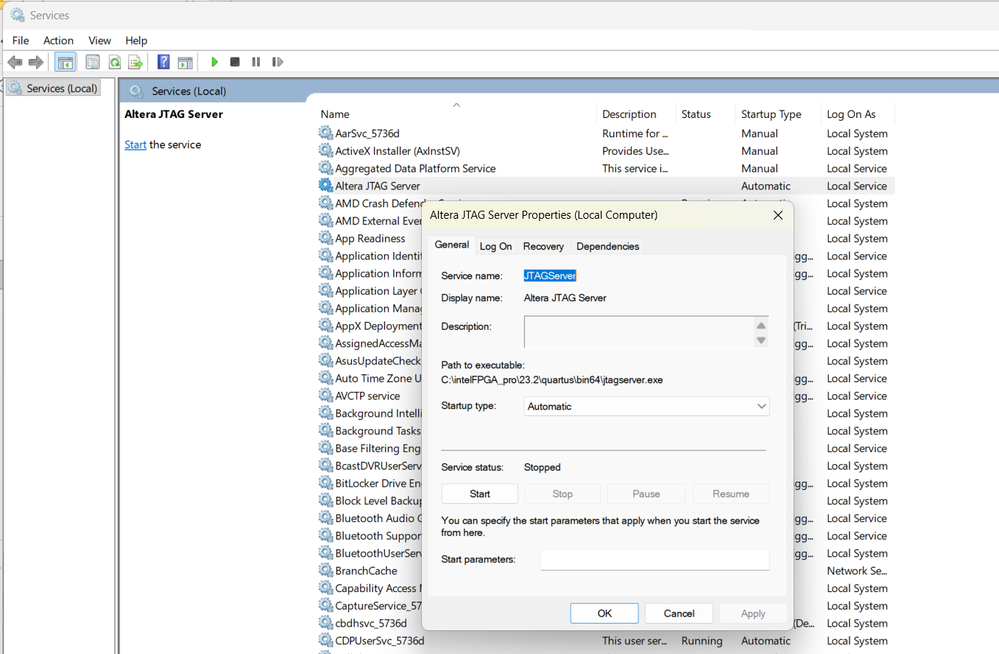Click the Restart Service toolbar icon
Image resolution: width=999 pixels, height=654 pixels.
pos(277,62)
